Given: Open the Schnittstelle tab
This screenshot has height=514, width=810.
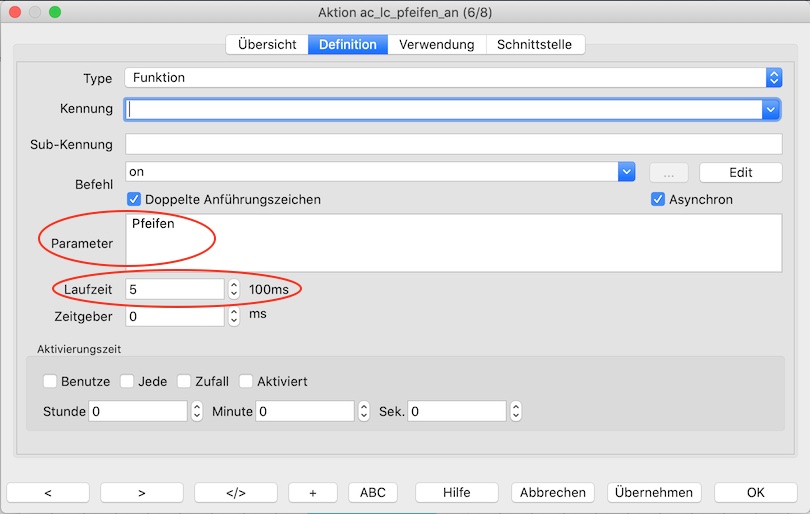Looking at the screenshot, I should tap(535, 44).
